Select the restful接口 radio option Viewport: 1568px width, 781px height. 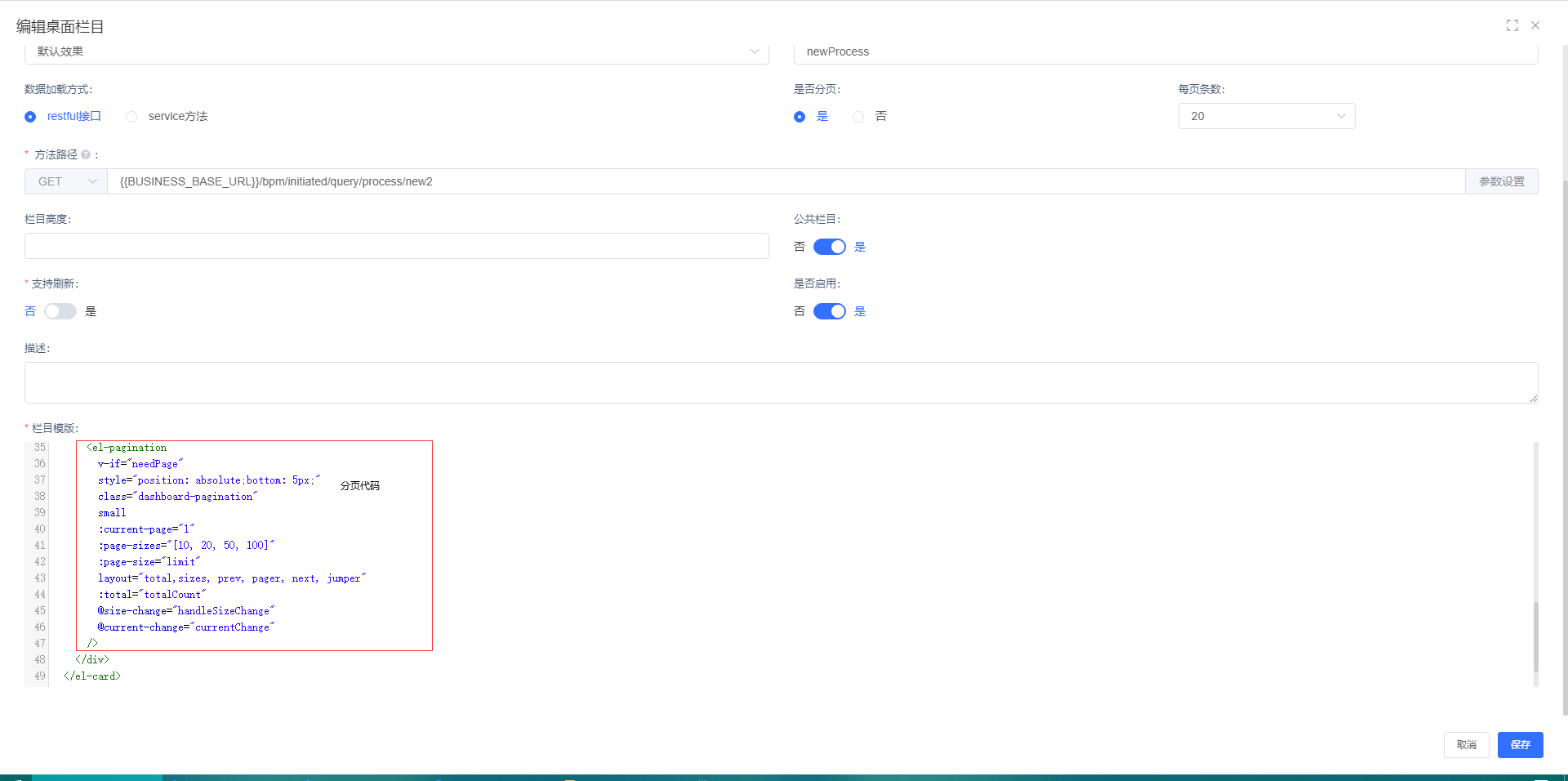31,117
